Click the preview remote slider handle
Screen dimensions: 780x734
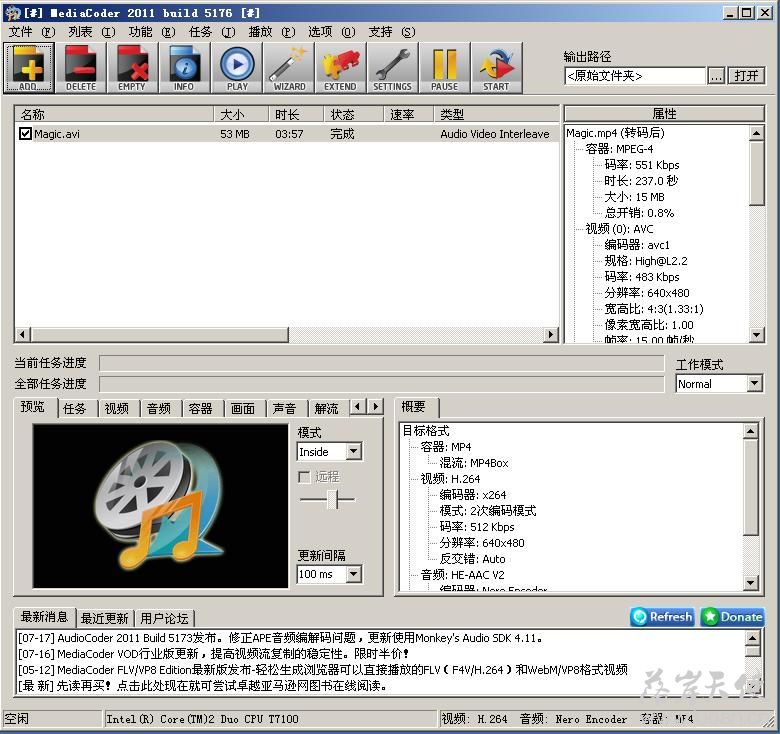[x=333, y=499]
